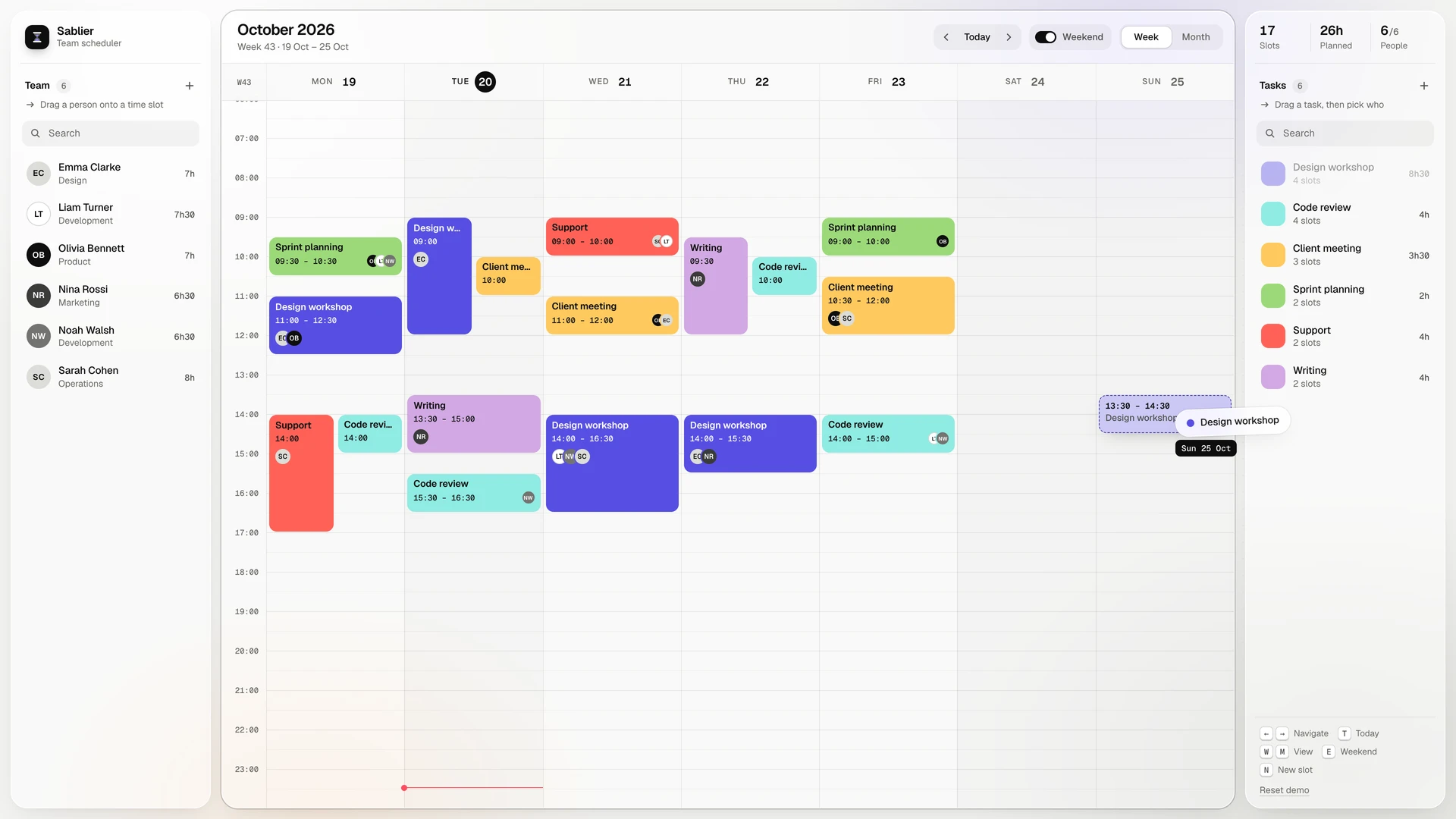Go to previous week with left chevron
Viewport: 1456px width, 819px height.
click(x=946, y=37)
